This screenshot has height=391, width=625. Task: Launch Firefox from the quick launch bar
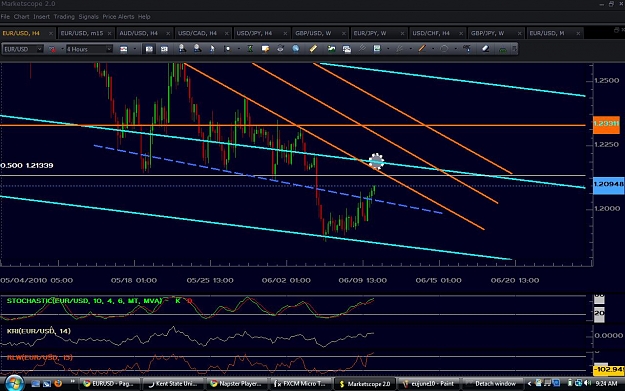[58, 383]
